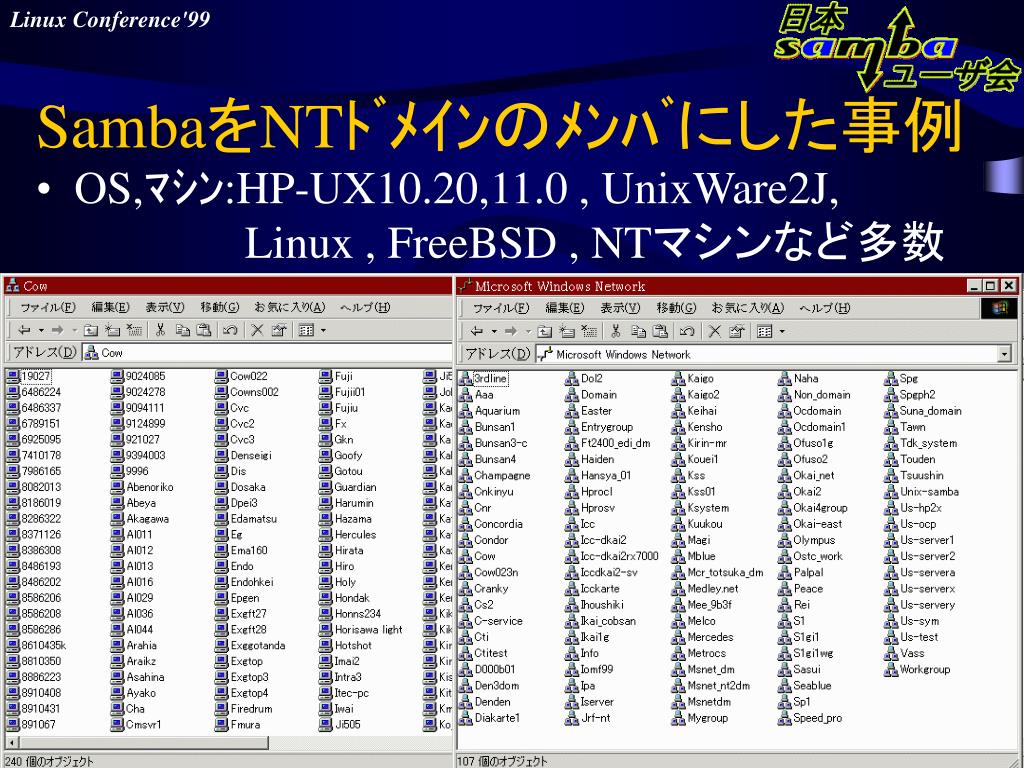The width and height of the screenshot is (1024, 768).
Task: Open Forward history dropdown arrow in Cow window
Action: pyautogui.click(x=74, y=330)
